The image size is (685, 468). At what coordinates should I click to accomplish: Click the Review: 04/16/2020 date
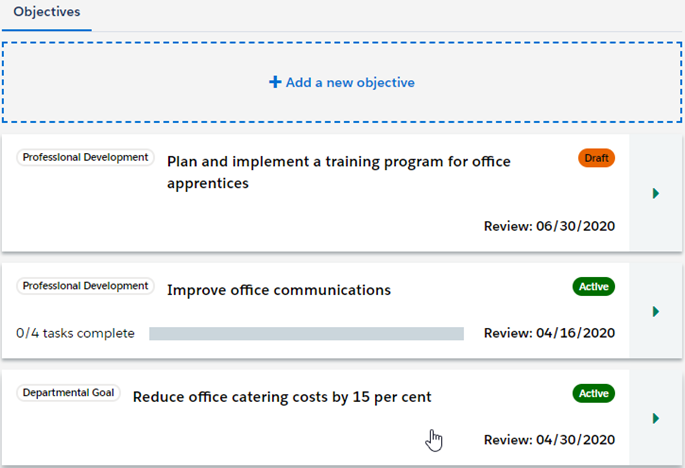tap(548, 333)
